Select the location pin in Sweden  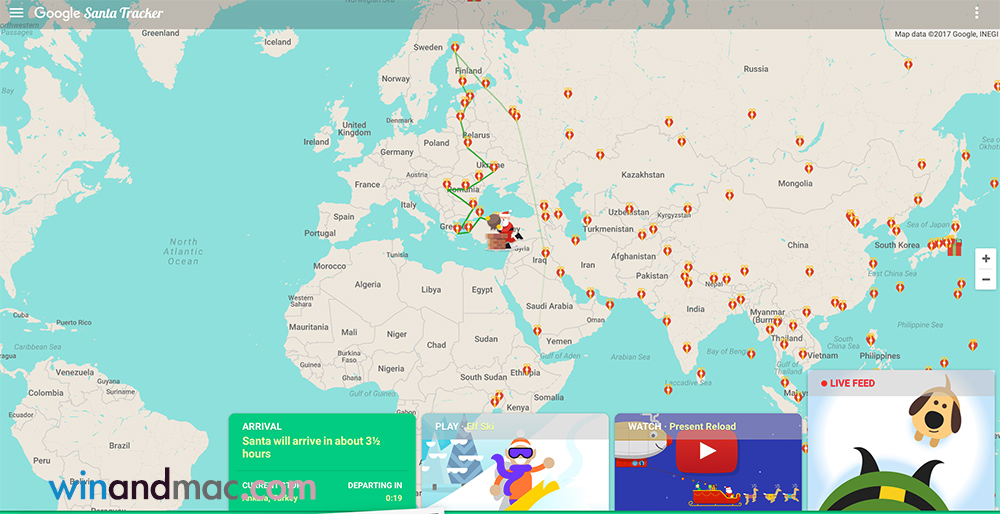[454, 48]
